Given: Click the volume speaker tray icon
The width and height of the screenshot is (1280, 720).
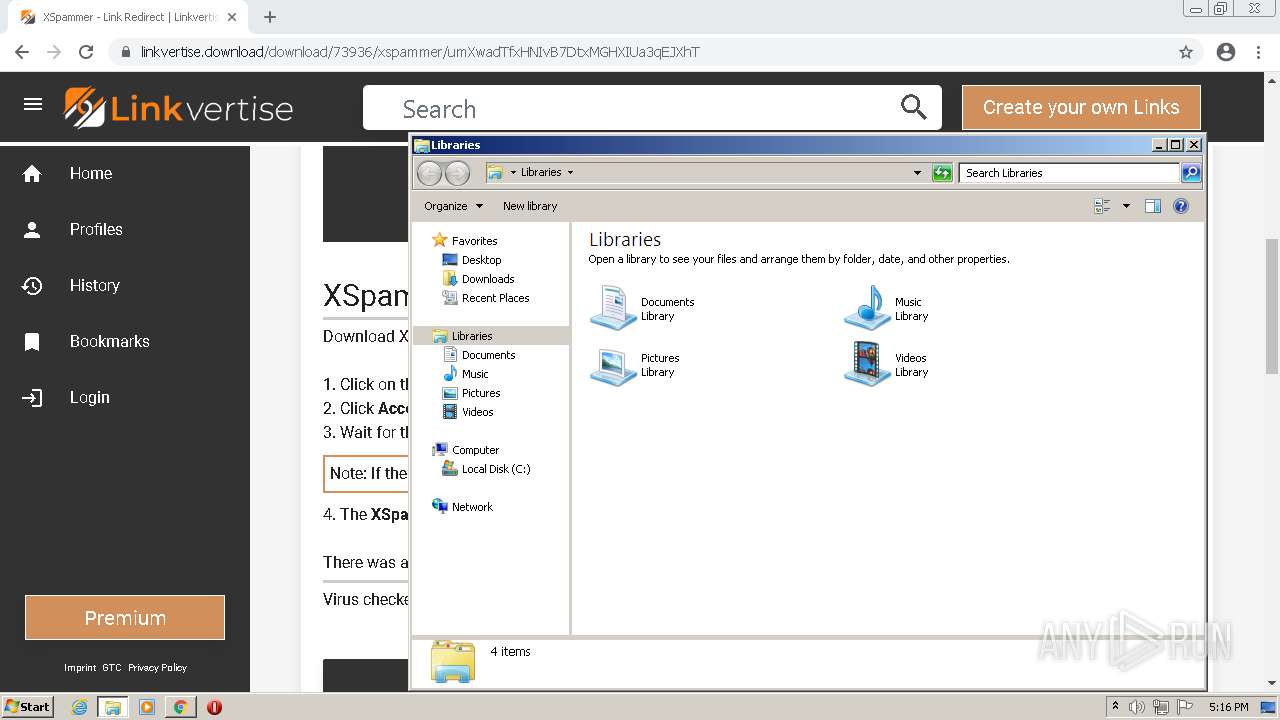Looking at the screenshot, I should pos(1137,707).
